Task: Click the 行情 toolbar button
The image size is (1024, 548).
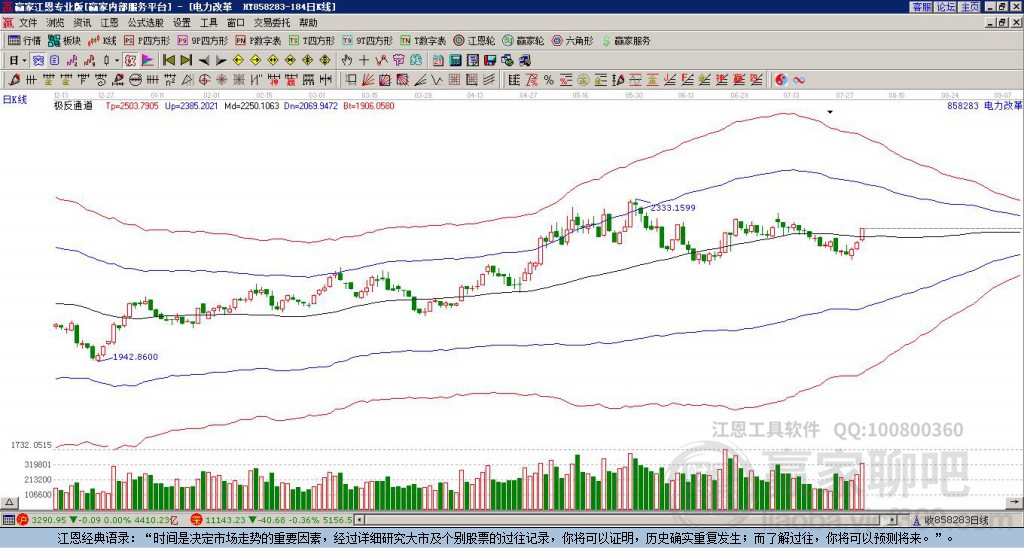Action: point(25,40)
